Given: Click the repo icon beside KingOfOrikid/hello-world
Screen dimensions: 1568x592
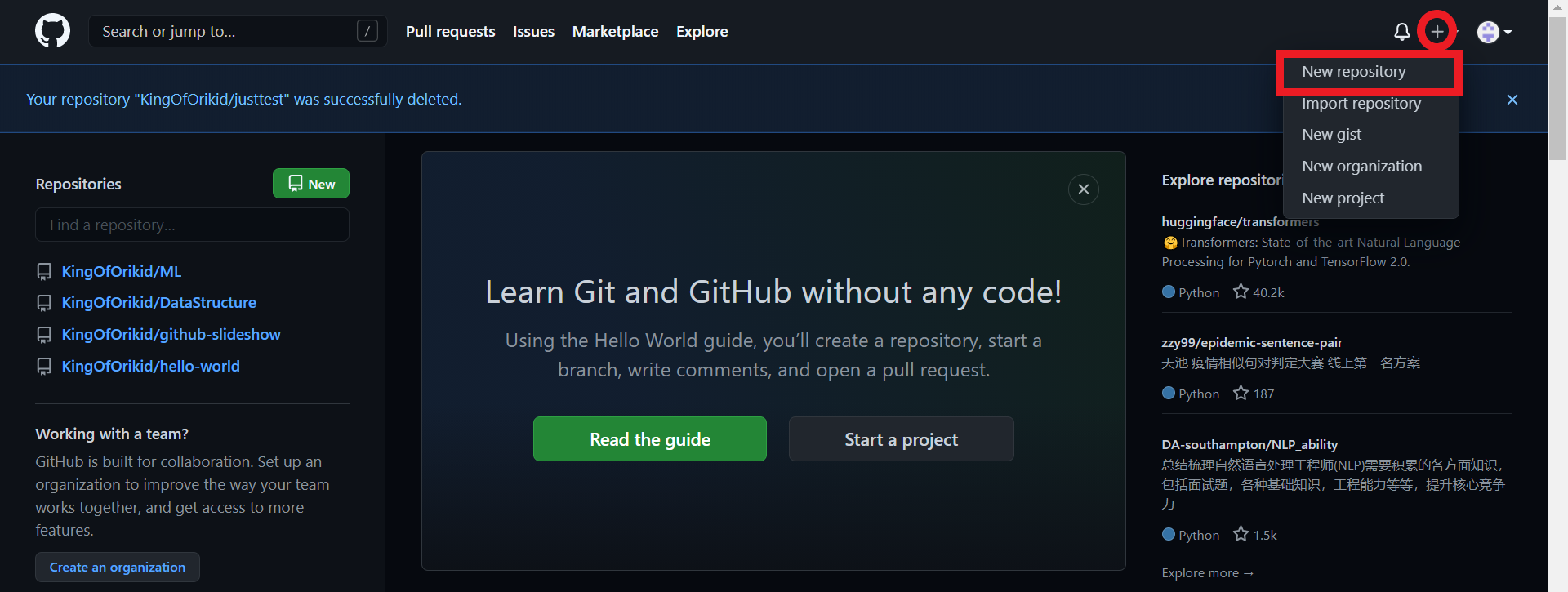Looking at the screenshot, I should click(44, 367).
